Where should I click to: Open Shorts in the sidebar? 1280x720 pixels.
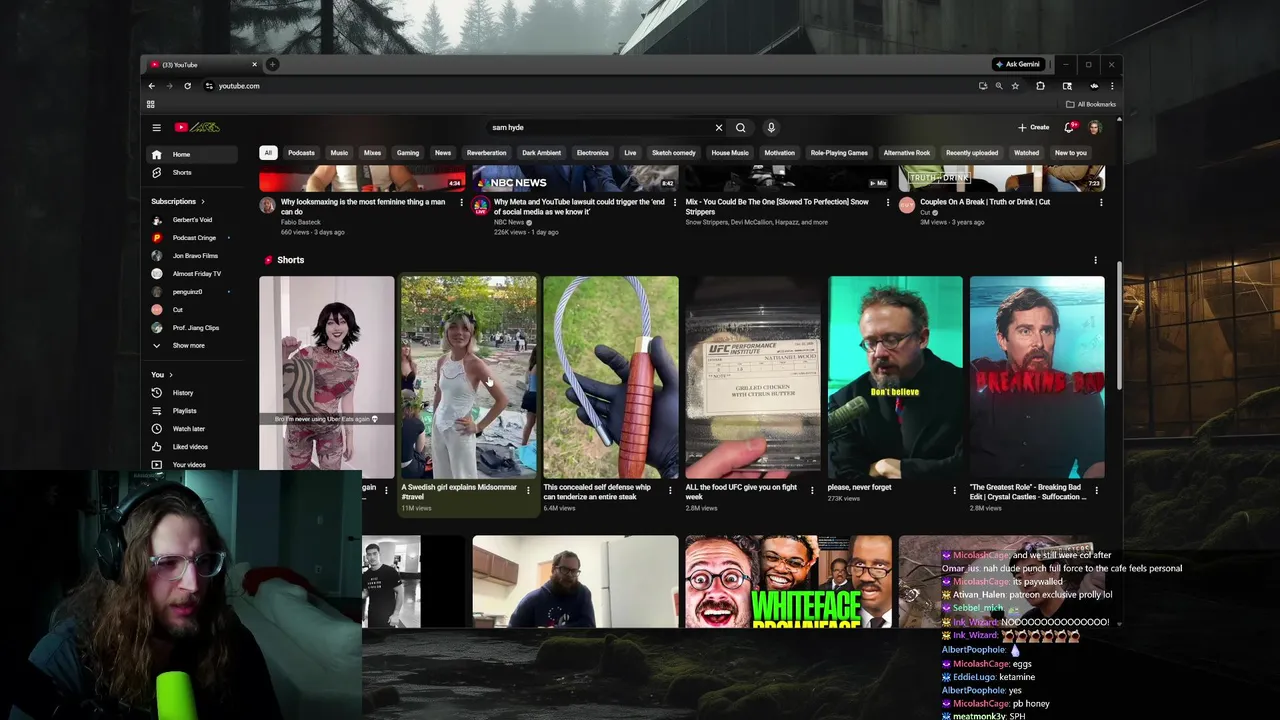tap(191, 172)
